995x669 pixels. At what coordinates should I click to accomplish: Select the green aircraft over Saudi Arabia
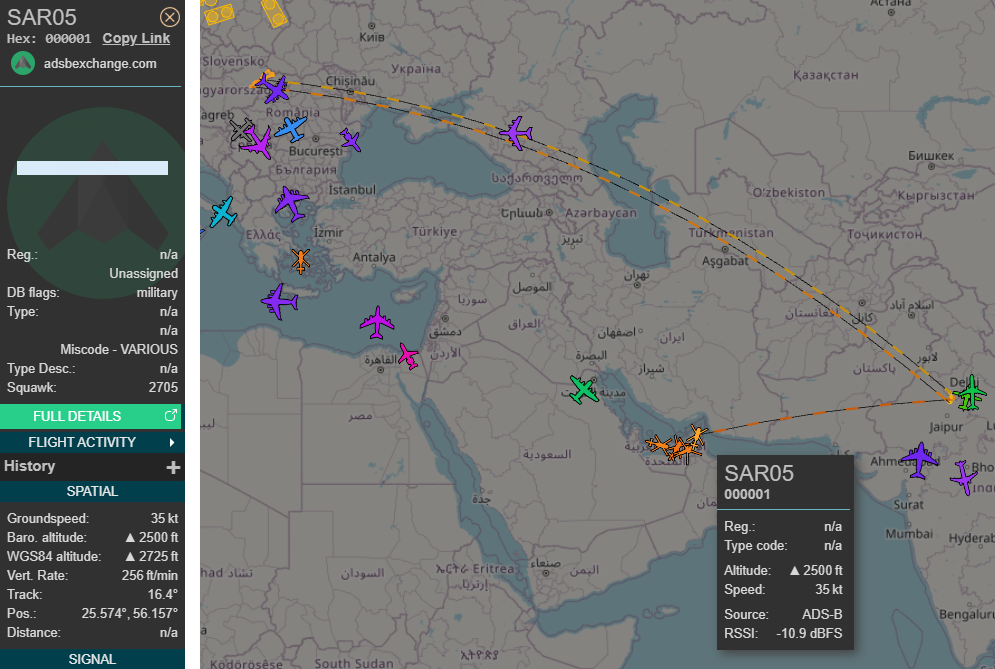click(x=583, y=390)
